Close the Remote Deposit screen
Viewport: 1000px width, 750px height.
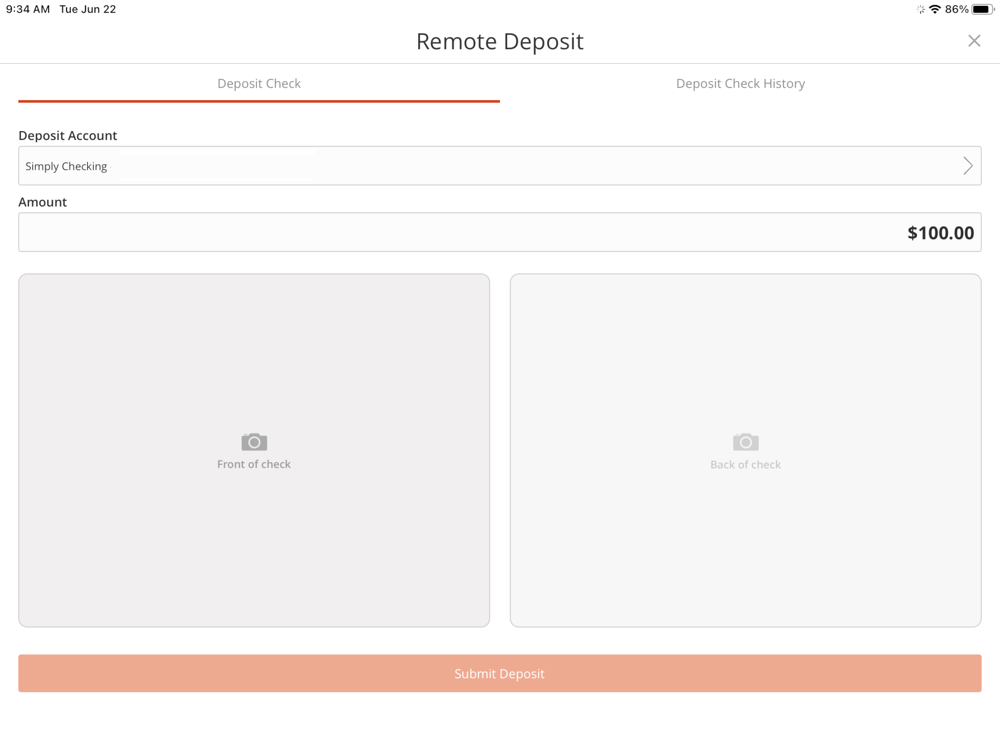pyautogui.click(x=974, y=41)
